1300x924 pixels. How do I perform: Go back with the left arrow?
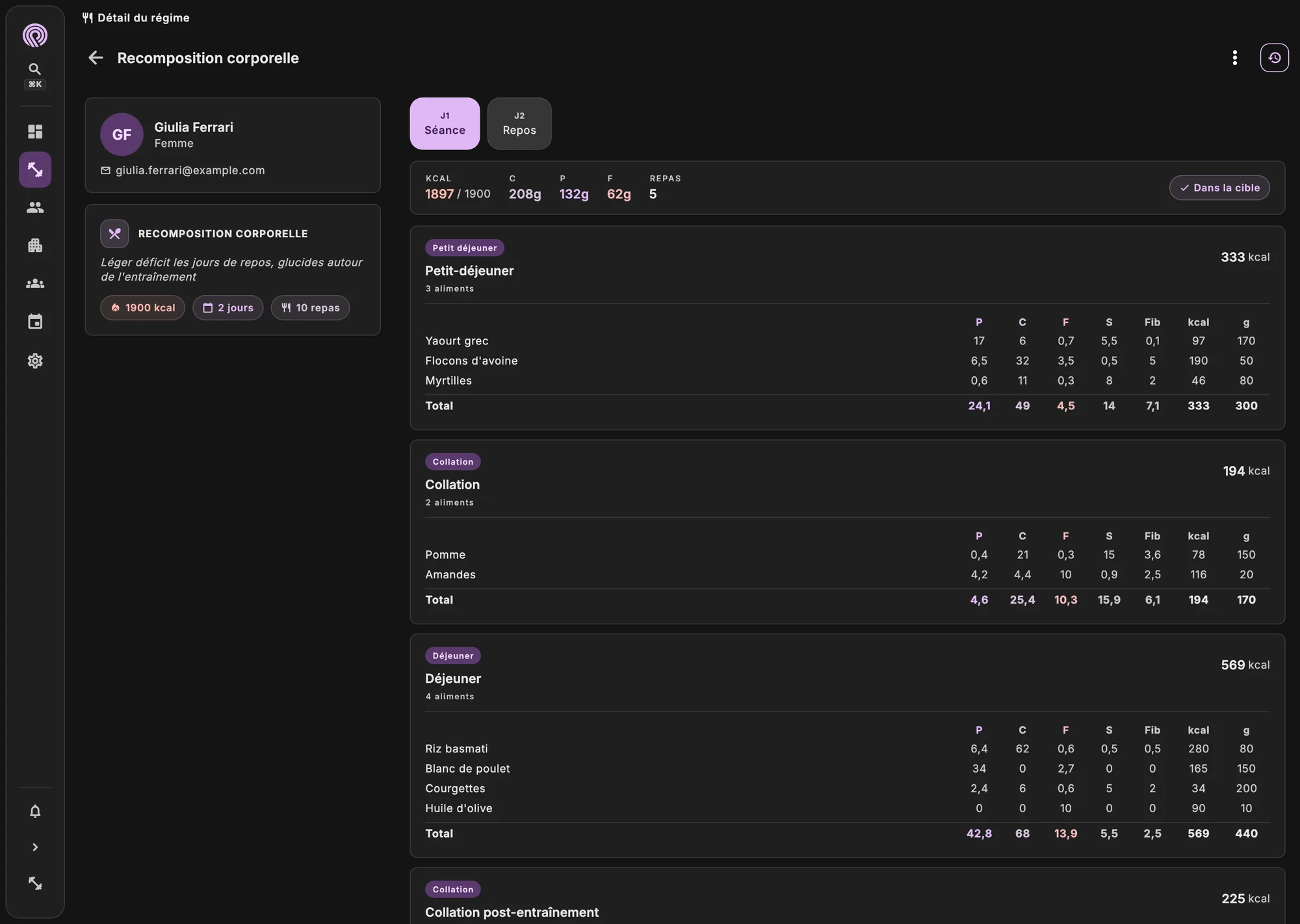click(96, 58)
